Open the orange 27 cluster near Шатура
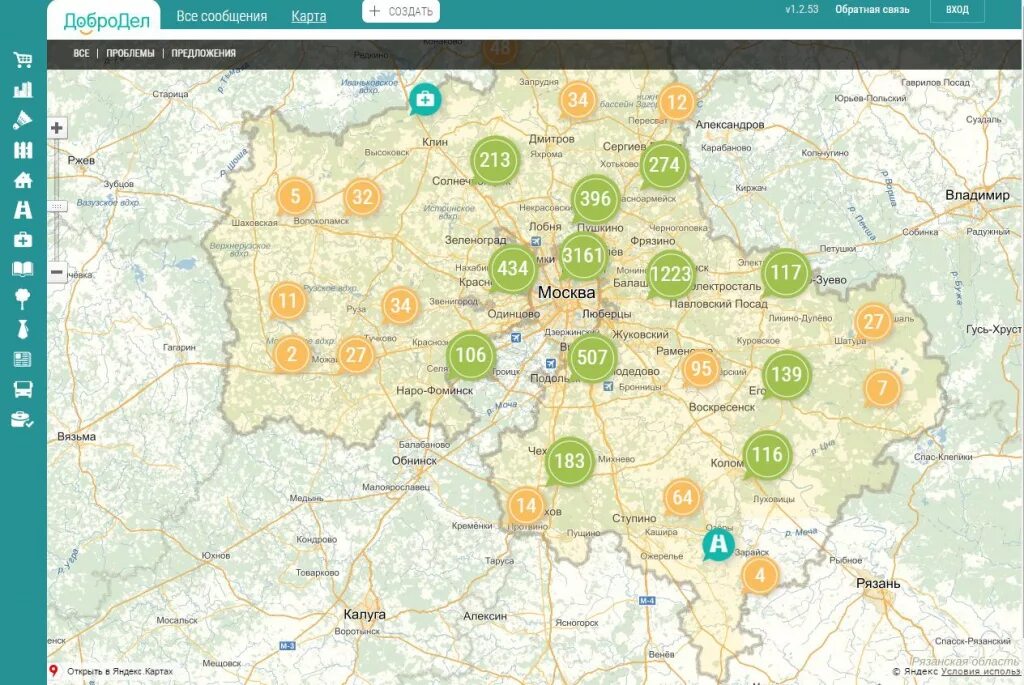The height and width of the screenshot is (685, 1024). click(873, 322)
